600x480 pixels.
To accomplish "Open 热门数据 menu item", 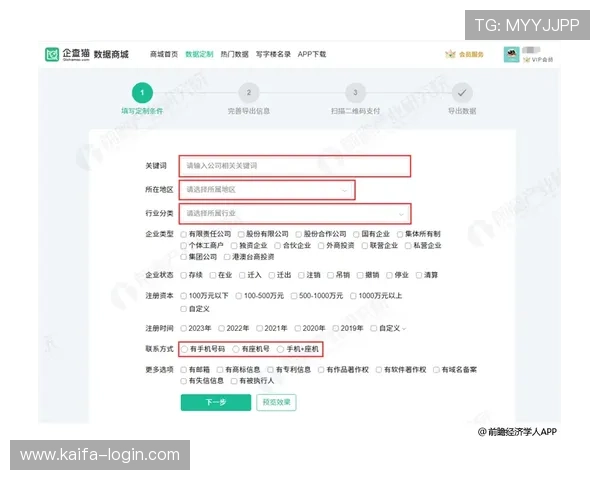I will coord(234,54).
